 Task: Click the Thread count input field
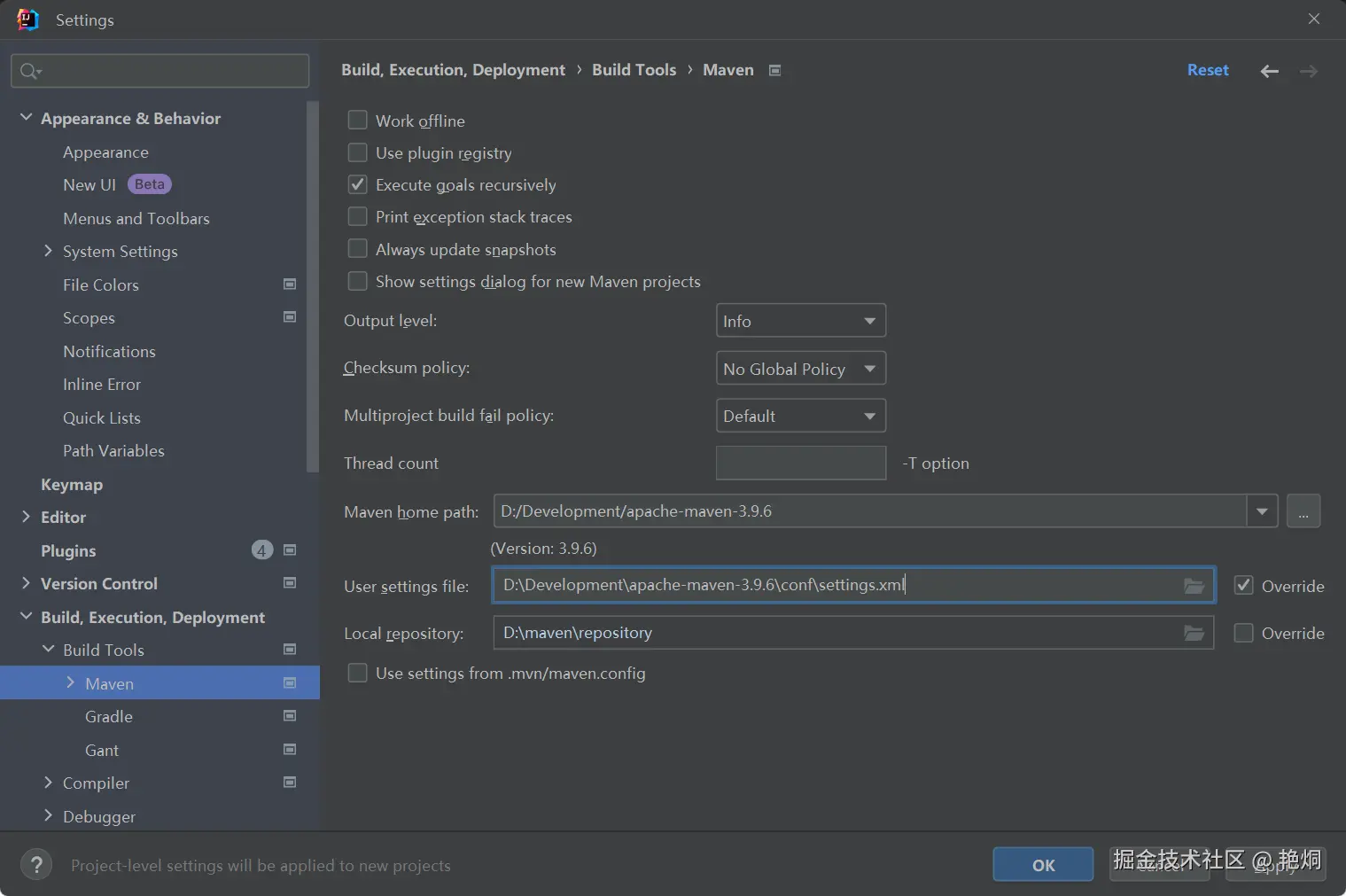pyautogui.click(x=801, y=463)
